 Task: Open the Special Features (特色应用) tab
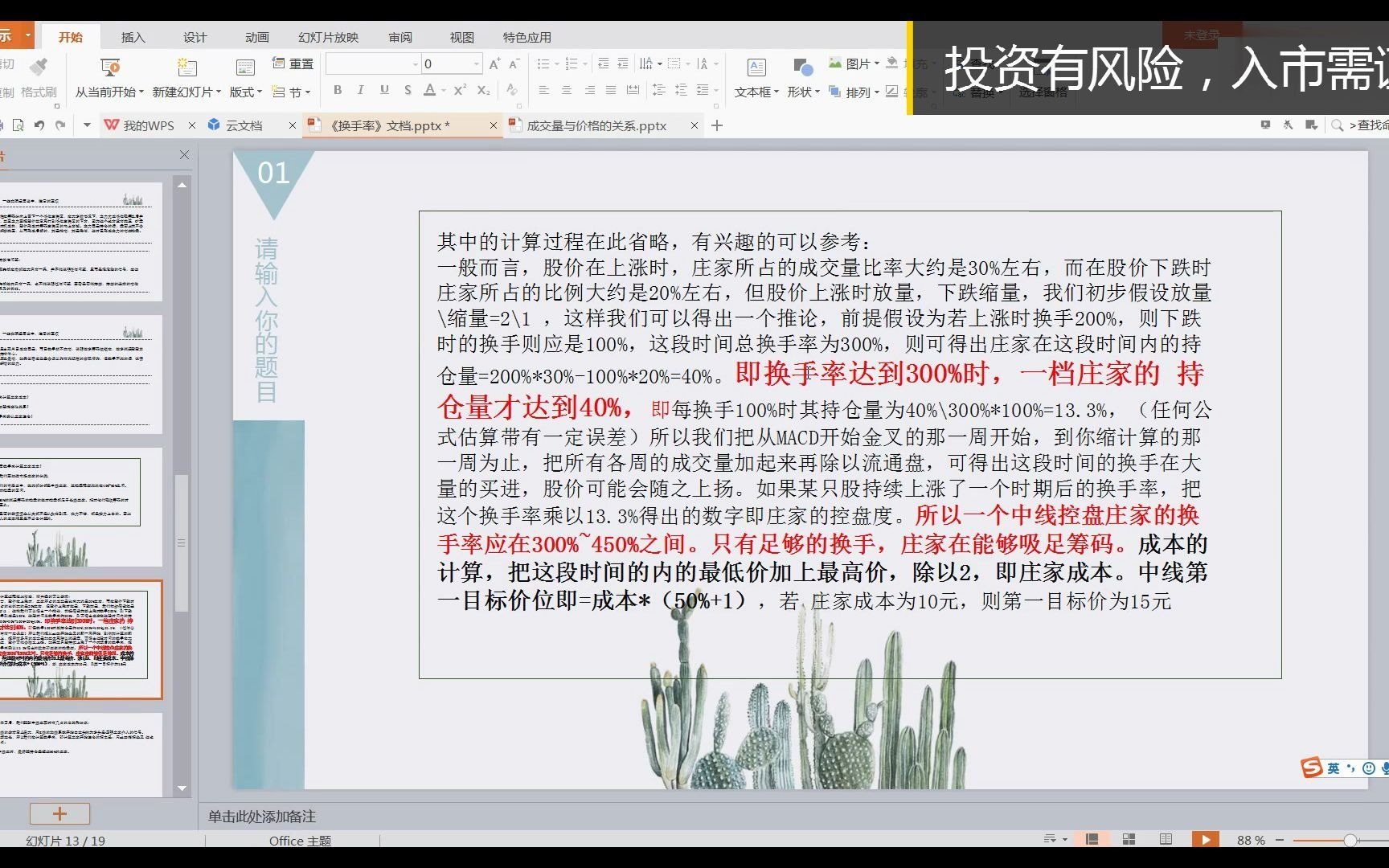[527, 37]
